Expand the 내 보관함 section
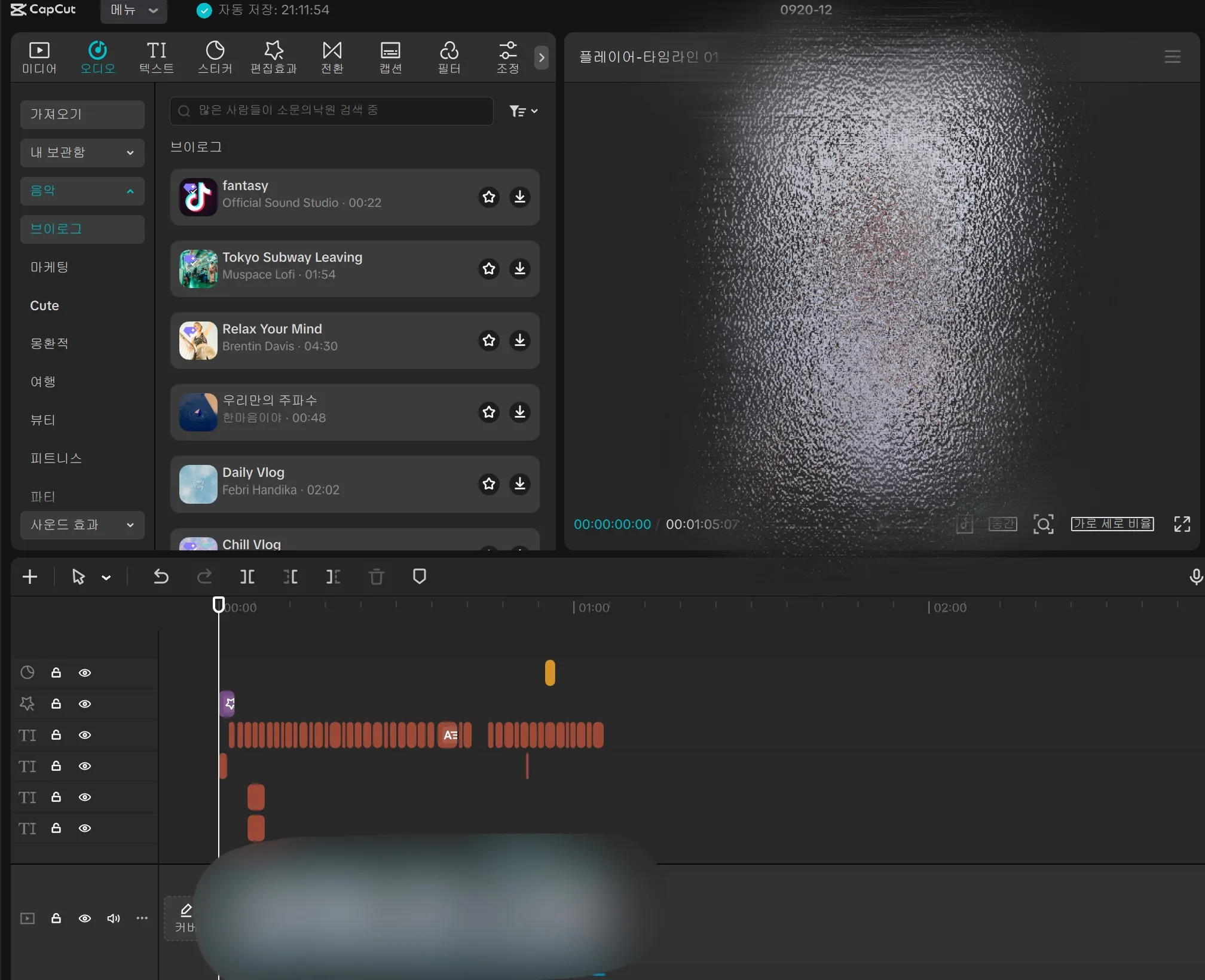Viewport: 1205px width, 980px height. [82, 152]
